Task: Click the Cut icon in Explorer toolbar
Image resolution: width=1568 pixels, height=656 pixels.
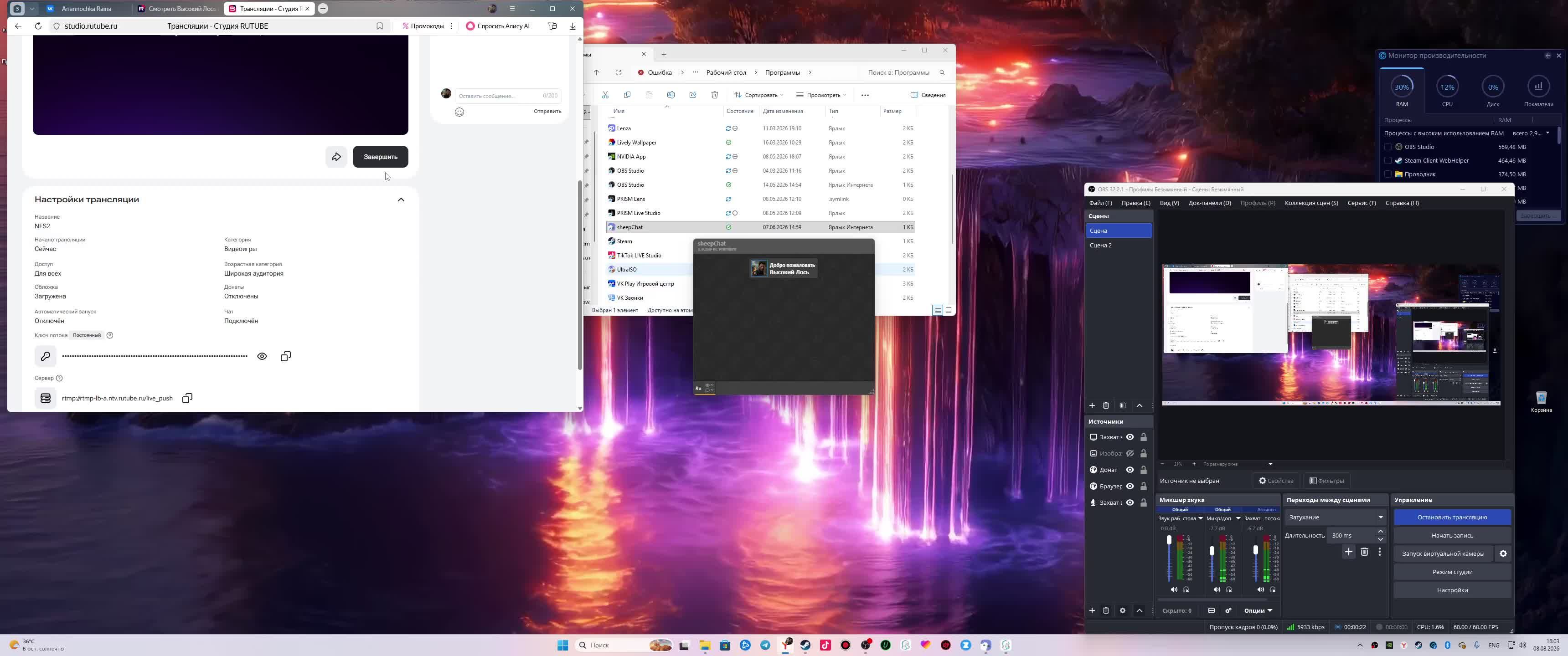Action: tap(605, 95)
